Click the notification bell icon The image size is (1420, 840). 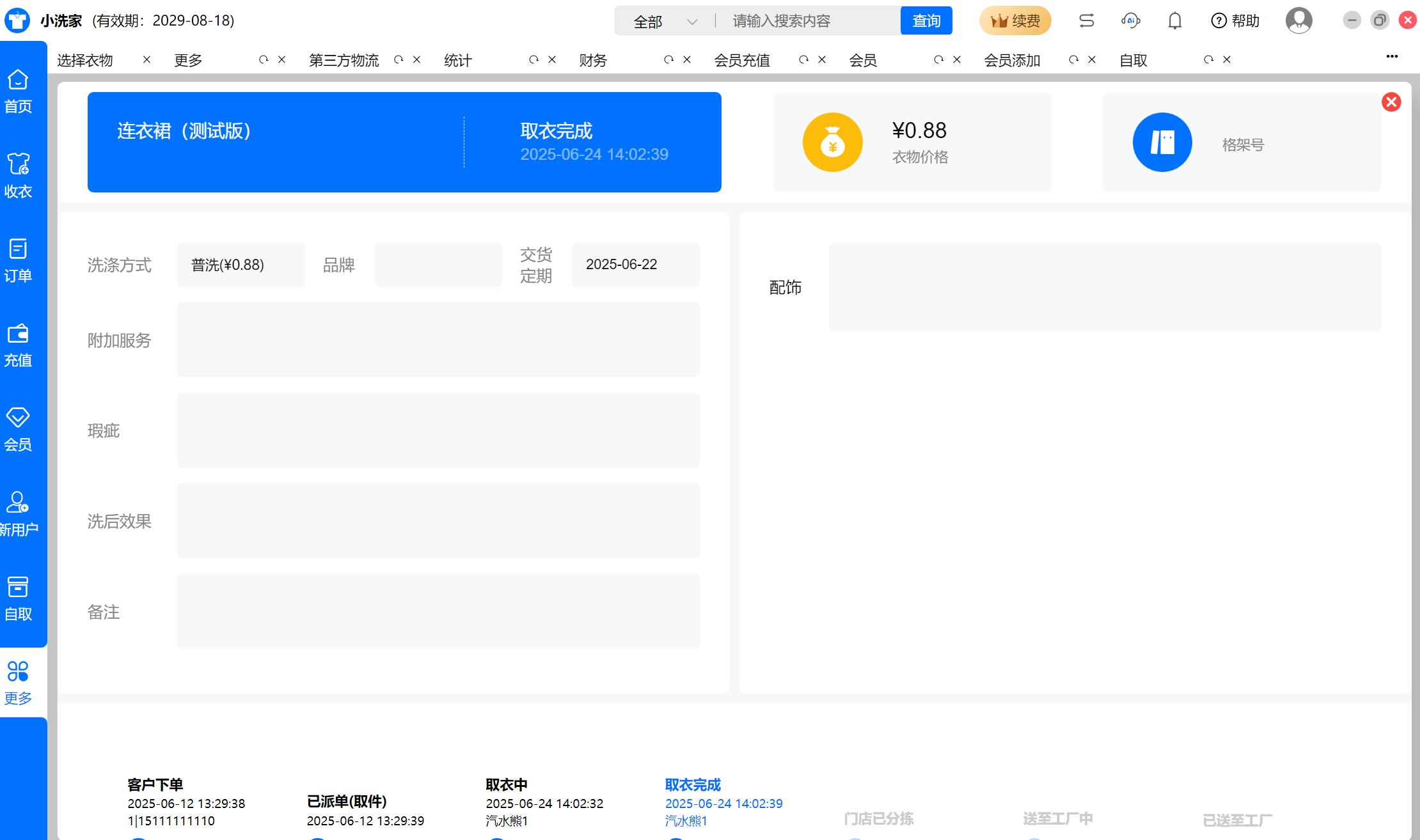(x=1174, y=21)
